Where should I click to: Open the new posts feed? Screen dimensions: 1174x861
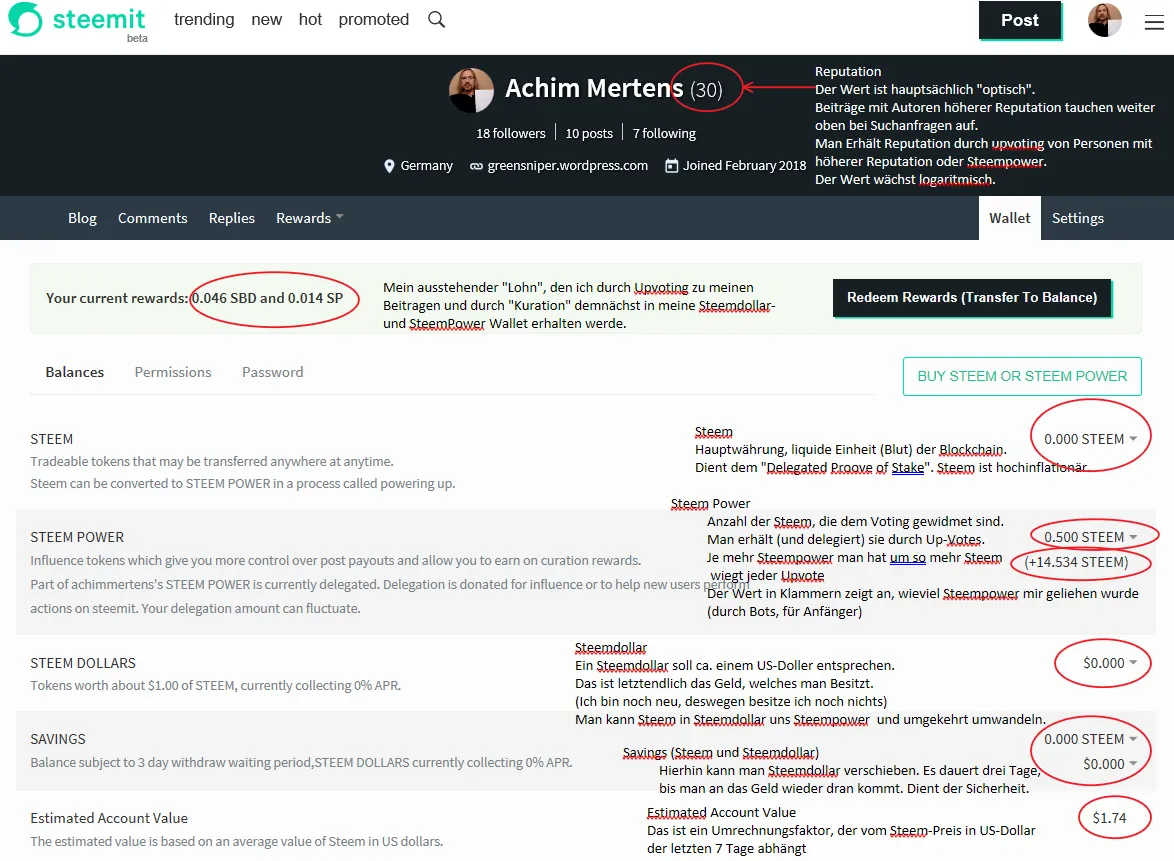point(267,19)
